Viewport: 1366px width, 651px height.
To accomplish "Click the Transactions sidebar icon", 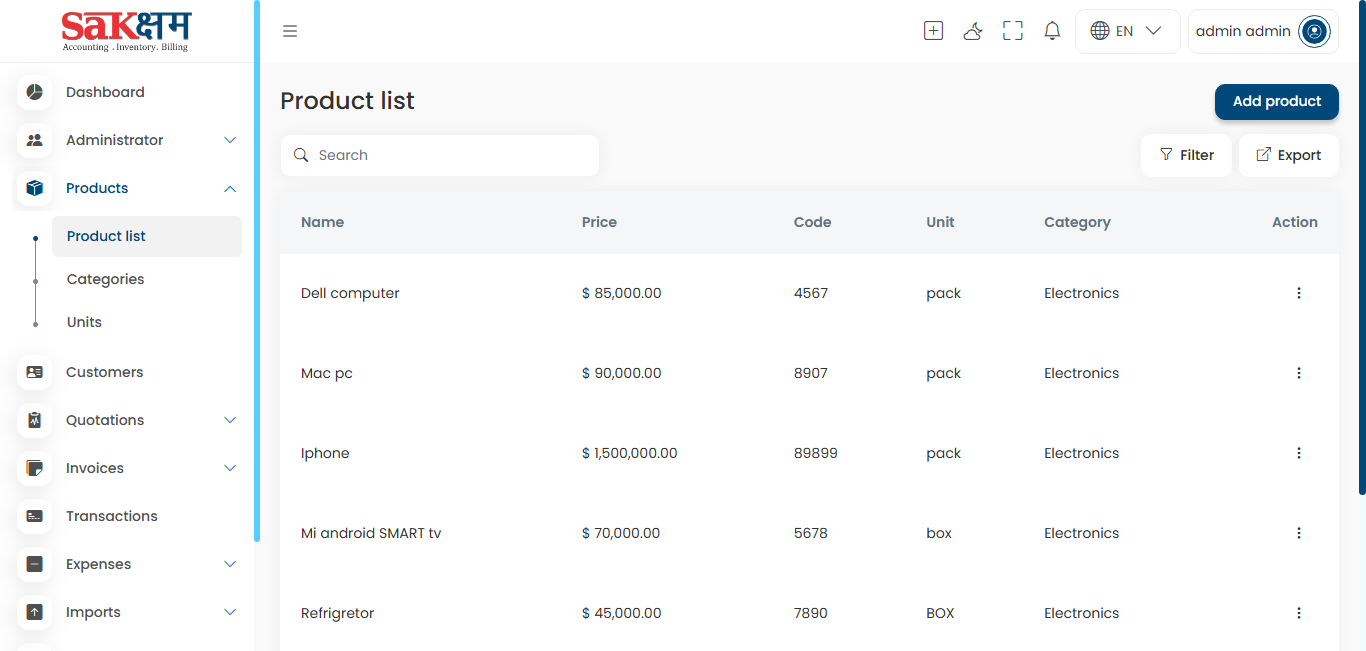I will (35, 516).
